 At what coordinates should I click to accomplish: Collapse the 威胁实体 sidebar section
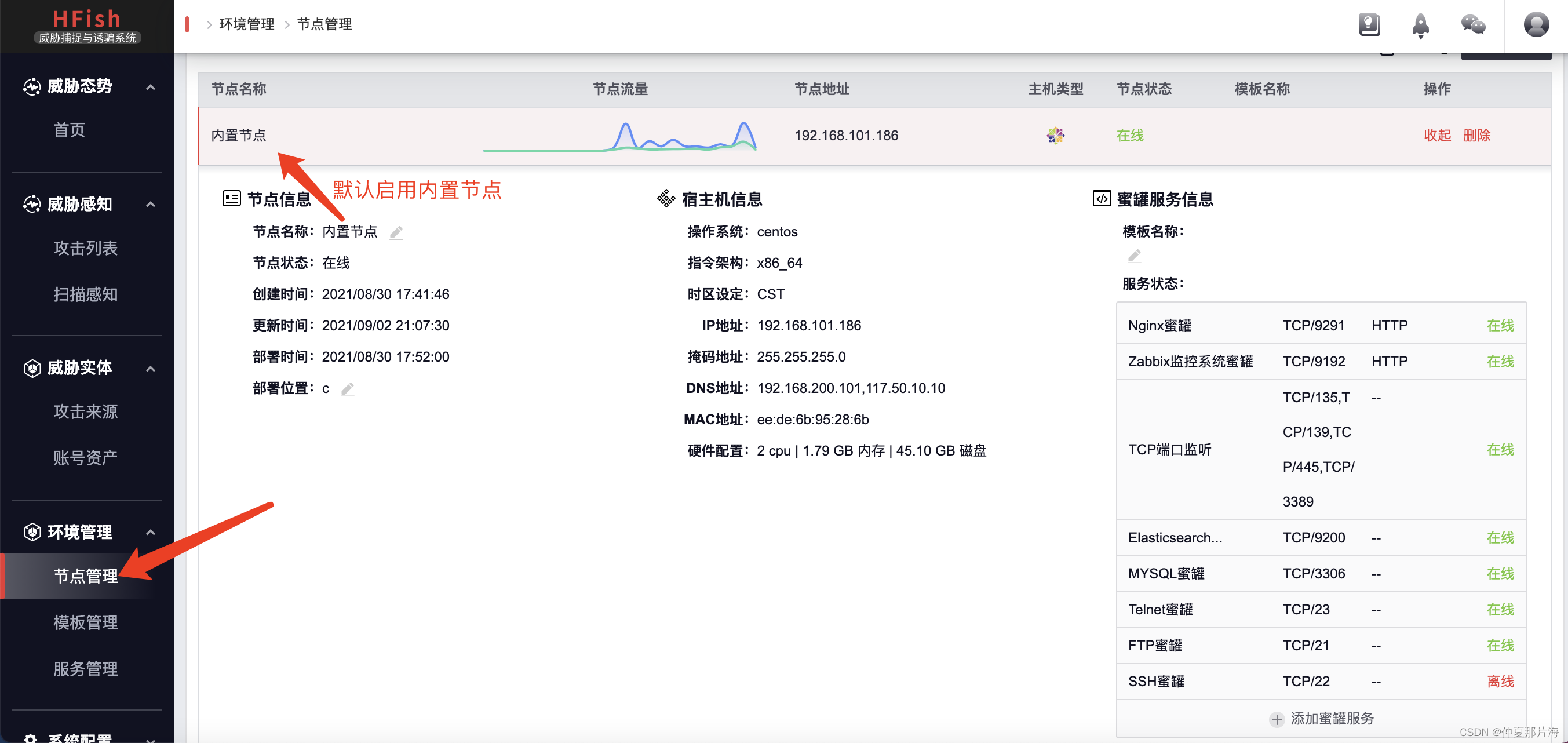151,369
